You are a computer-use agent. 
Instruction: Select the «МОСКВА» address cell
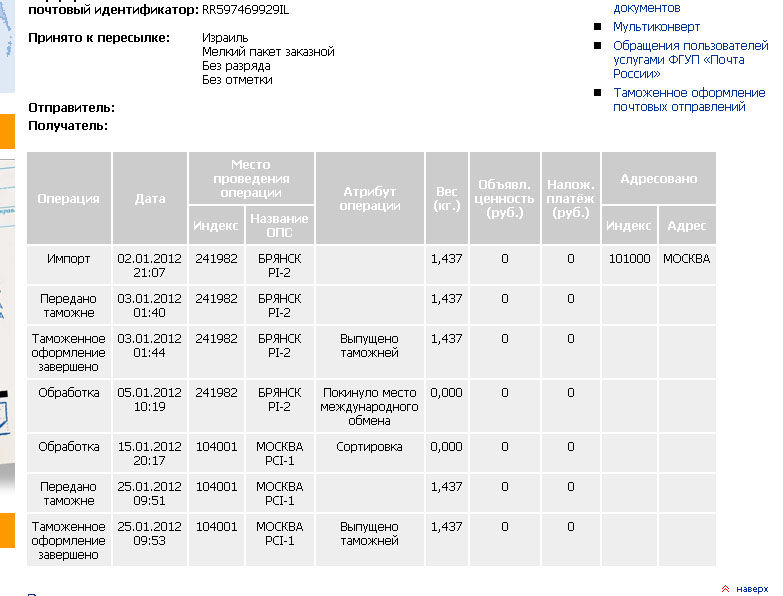[x=687, y=259]
